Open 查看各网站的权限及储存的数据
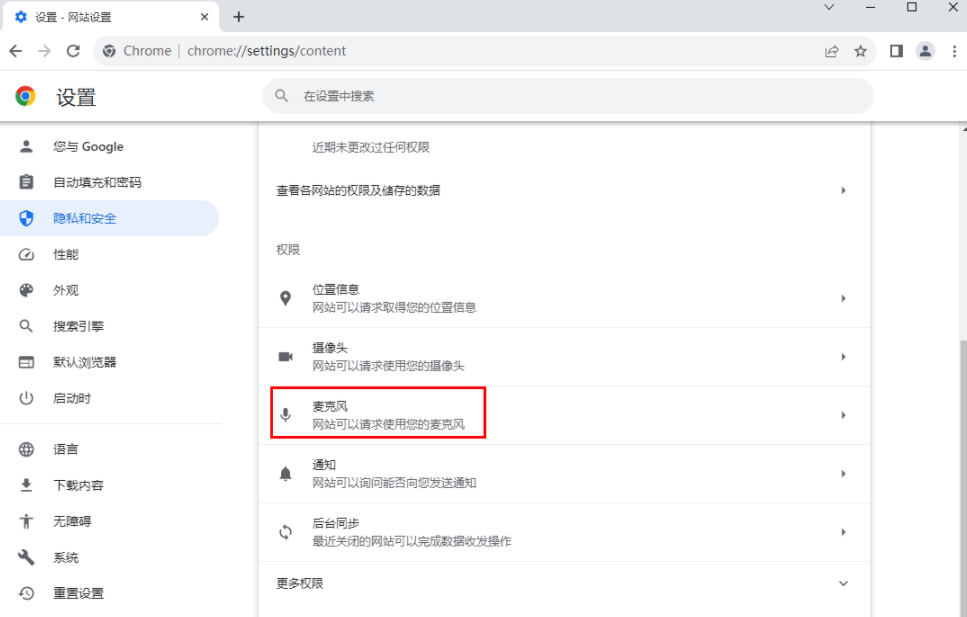967x617 pixels. tap(564, 190)
